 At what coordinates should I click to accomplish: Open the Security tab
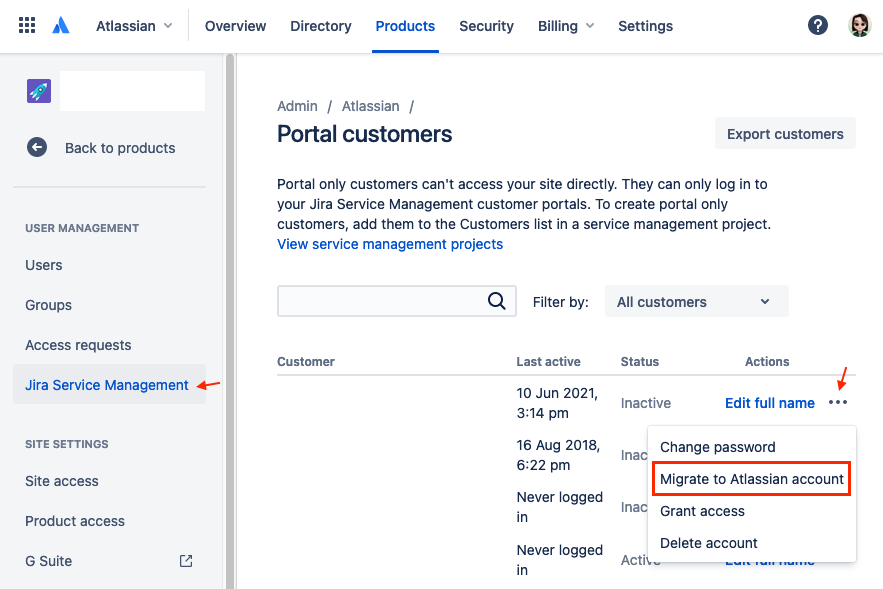click(x=486, y=26)
